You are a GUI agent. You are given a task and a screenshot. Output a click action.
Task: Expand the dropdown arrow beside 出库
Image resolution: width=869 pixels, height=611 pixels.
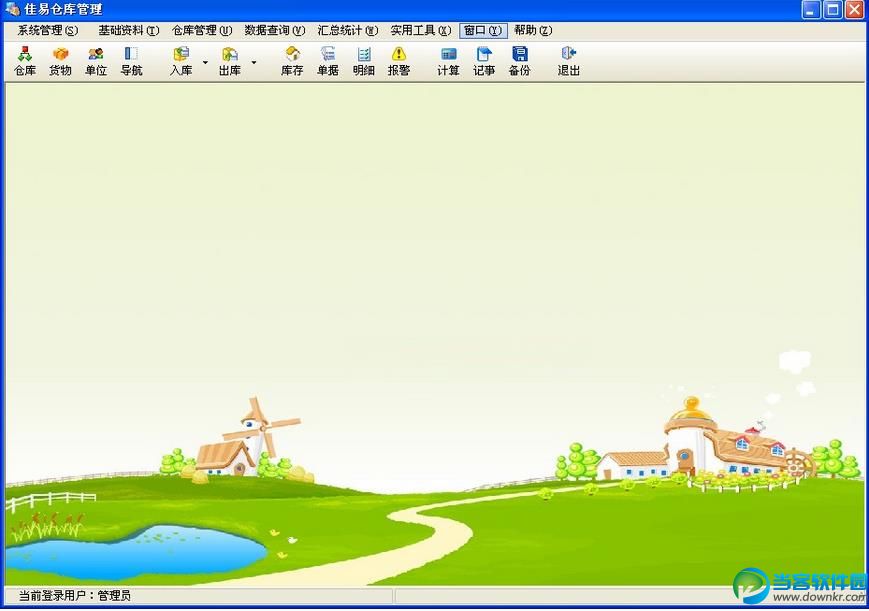[x=254, y=62]
